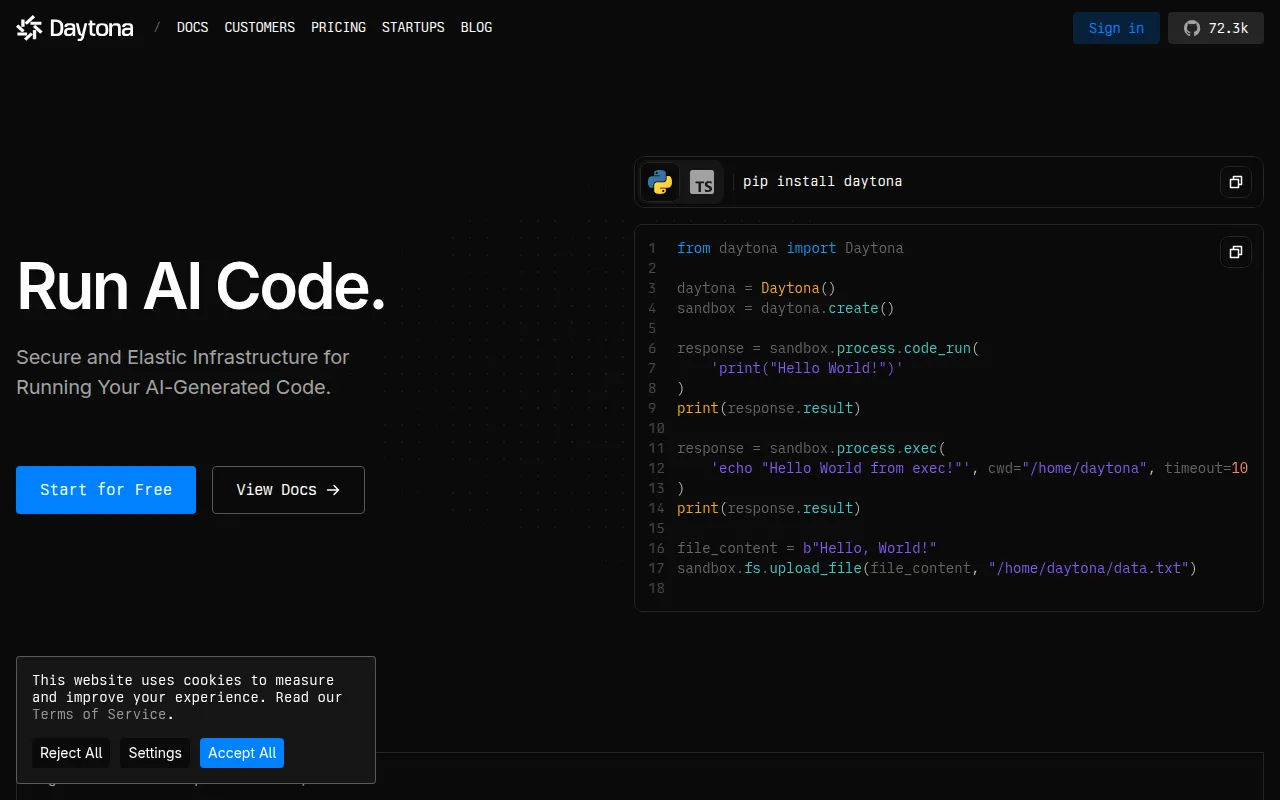This screenshot has height=800, width=1280.
Task: Visit the STARTUPS page
Action: 413,28
